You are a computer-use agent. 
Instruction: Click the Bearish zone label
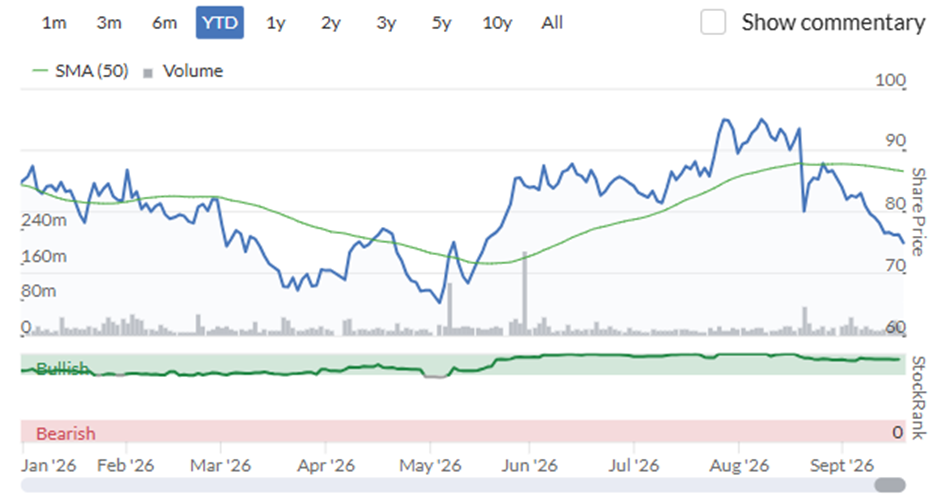(x=66, y=433)
